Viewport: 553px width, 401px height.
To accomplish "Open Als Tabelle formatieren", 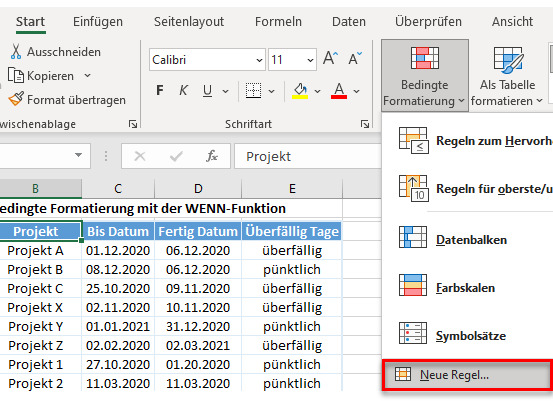I will 508,75.
